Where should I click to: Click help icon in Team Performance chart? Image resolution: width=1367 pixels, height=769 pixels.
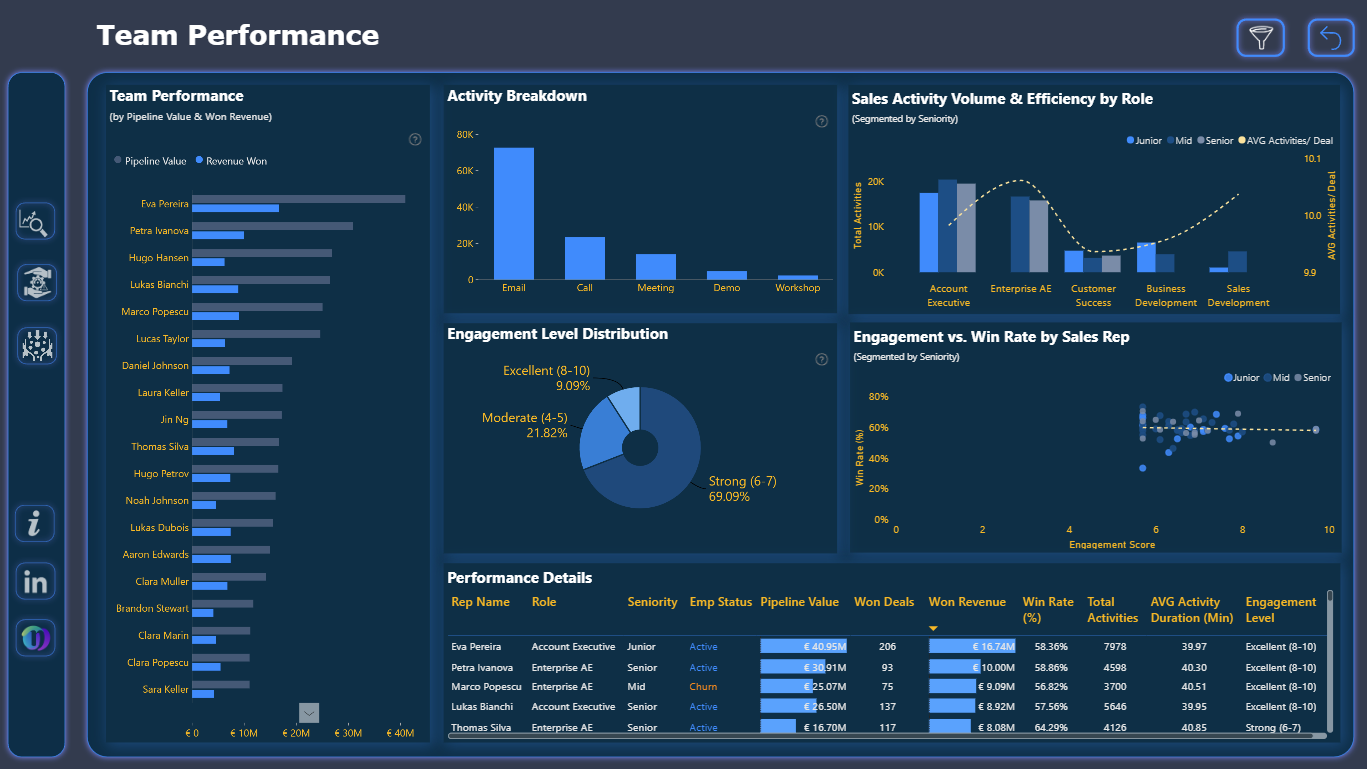[416, 140]
